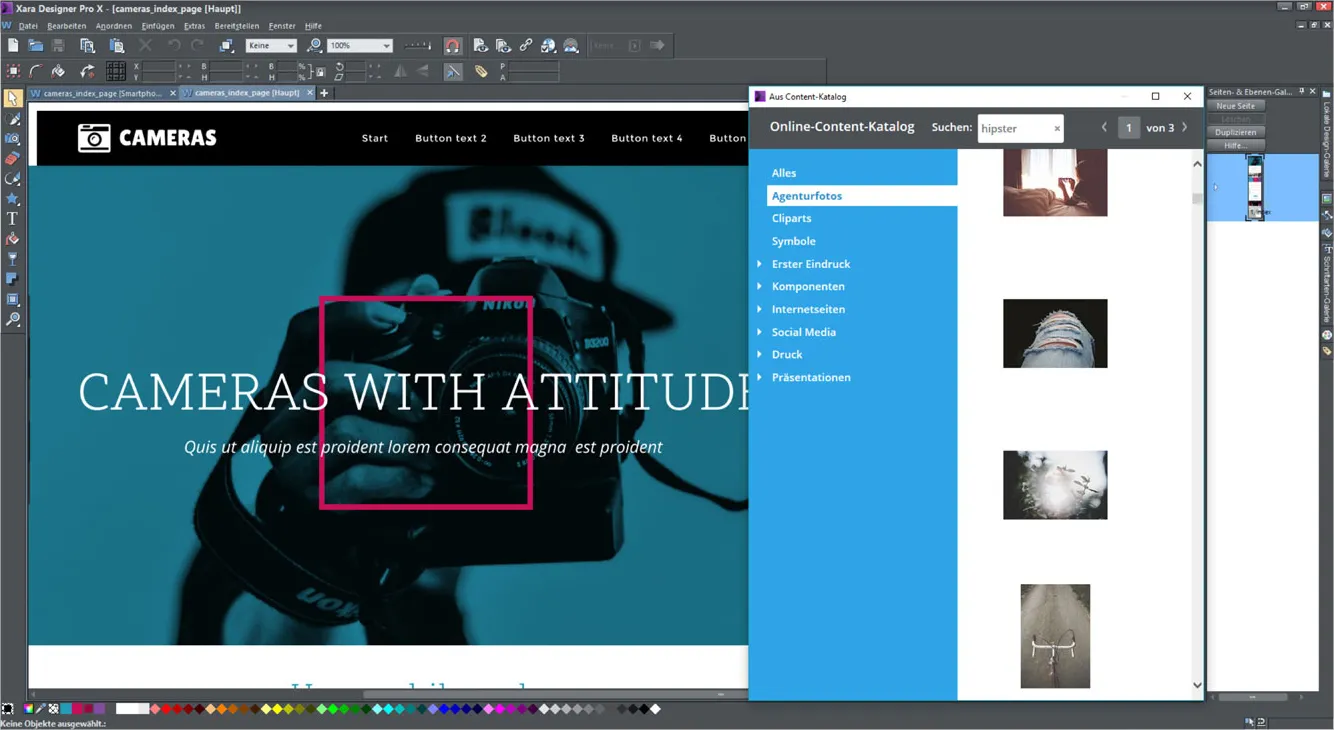The width and height of the screenshot is (1334, 730).
Task: Click the Hilfe... button in page gallery
Action: 1235,145
